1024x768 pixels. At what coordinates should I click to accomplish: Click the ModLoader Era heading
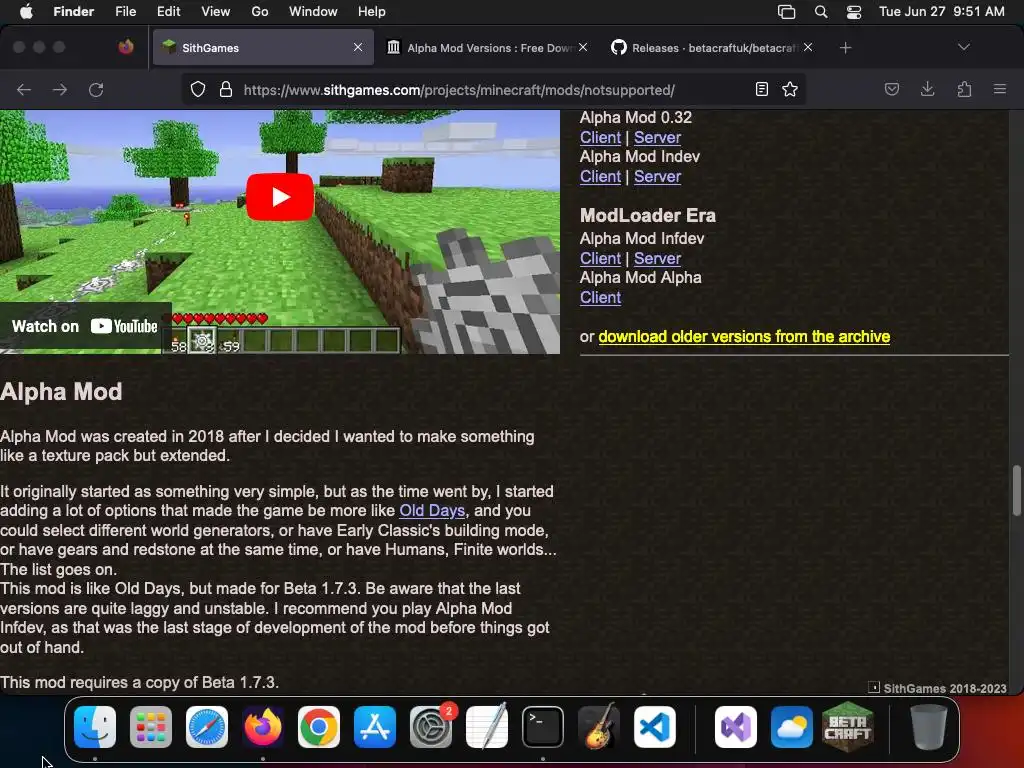647,216
